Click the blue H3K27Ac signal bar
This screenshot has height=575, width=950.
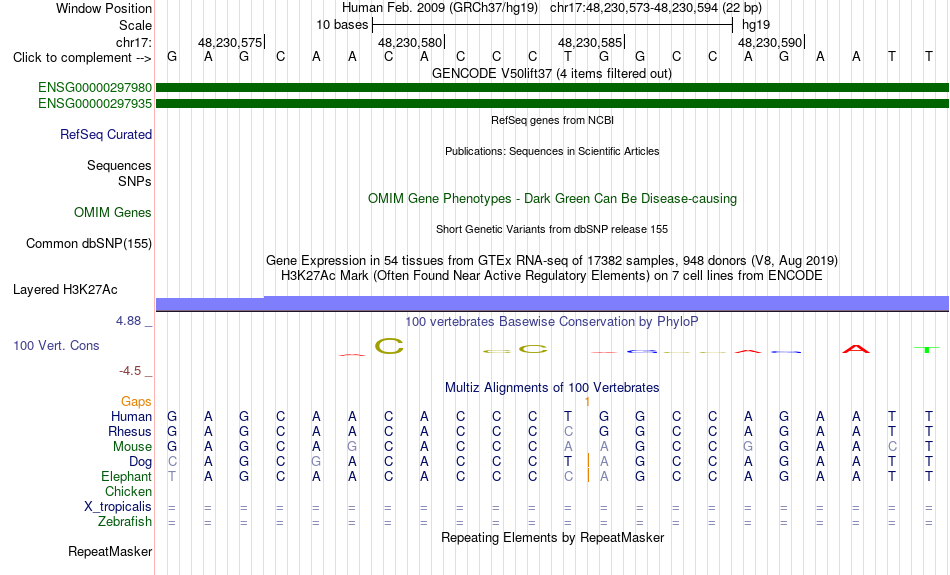coord(552,304)
